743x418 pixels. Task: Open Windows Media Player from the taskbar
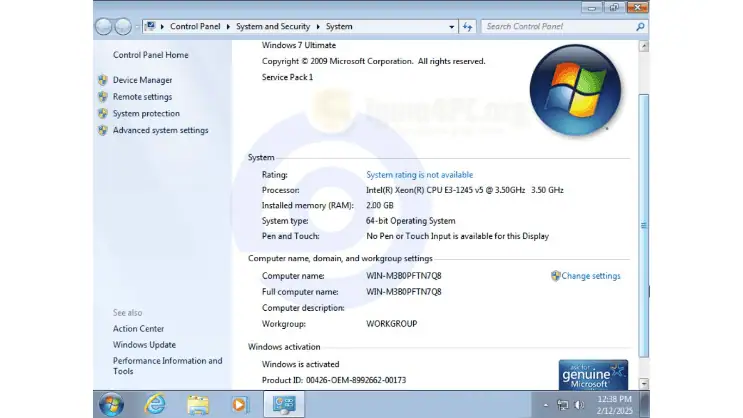click(238, 404)
